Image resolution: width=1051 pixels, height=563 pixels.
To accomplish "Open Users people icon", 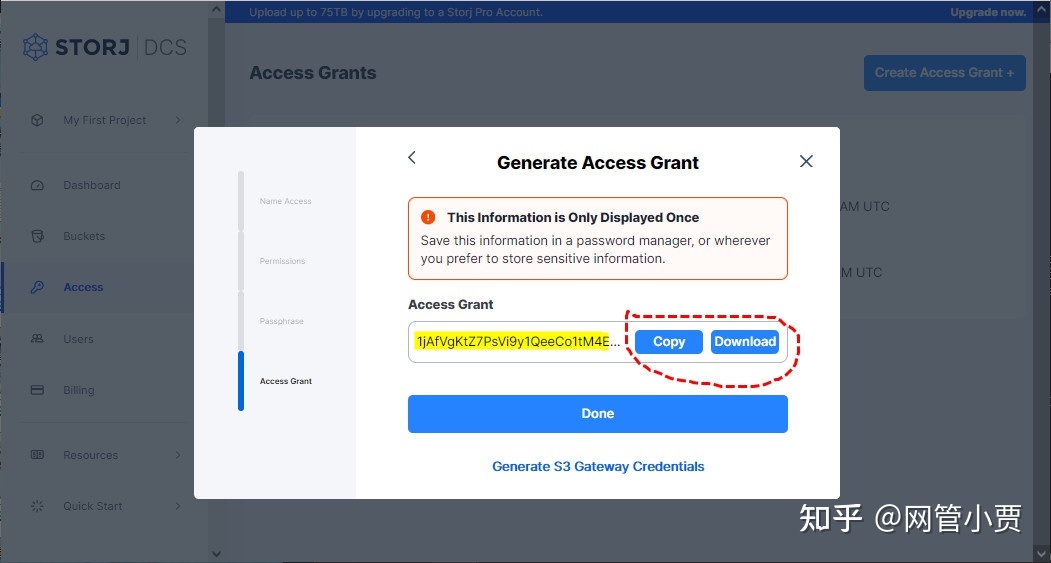I will pos(38,338).
